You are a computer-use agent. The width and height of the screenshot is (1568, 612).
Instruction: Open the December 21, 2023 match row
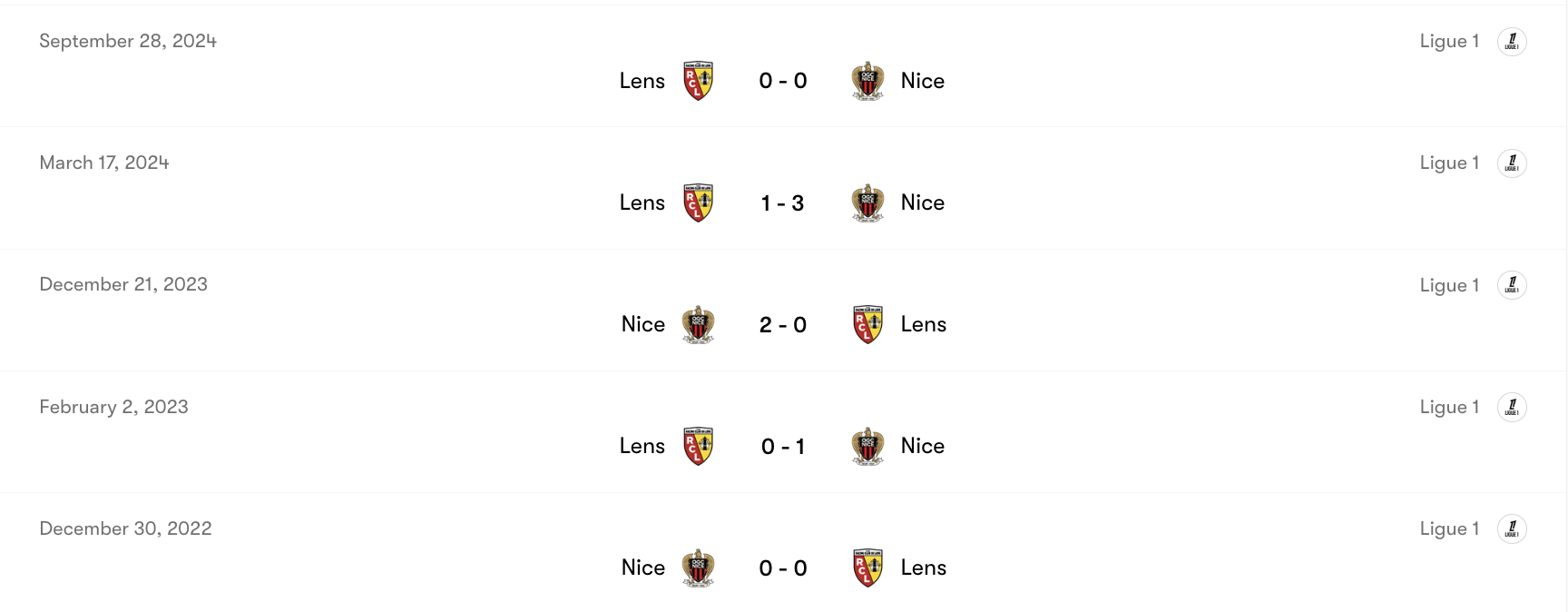click(122, 284)
